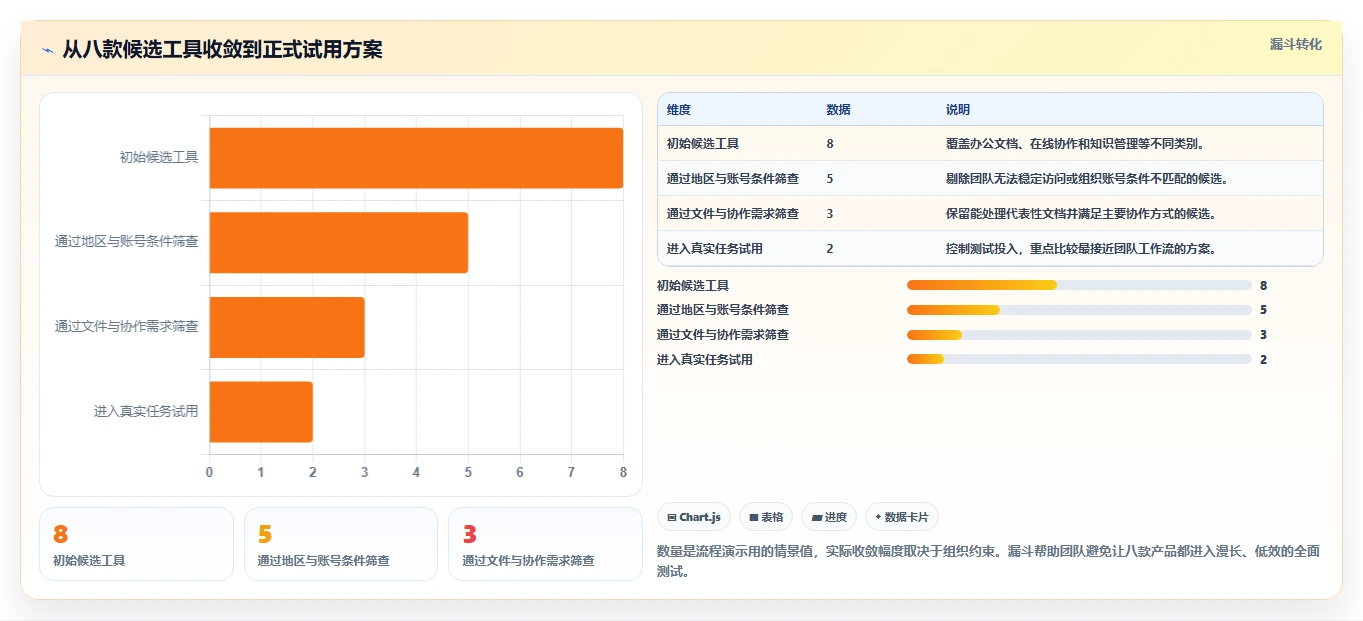This screenshot has width=1363, height=621.
Task: Click the table description starting with 覆盖办公文档
Action: 1075,144
